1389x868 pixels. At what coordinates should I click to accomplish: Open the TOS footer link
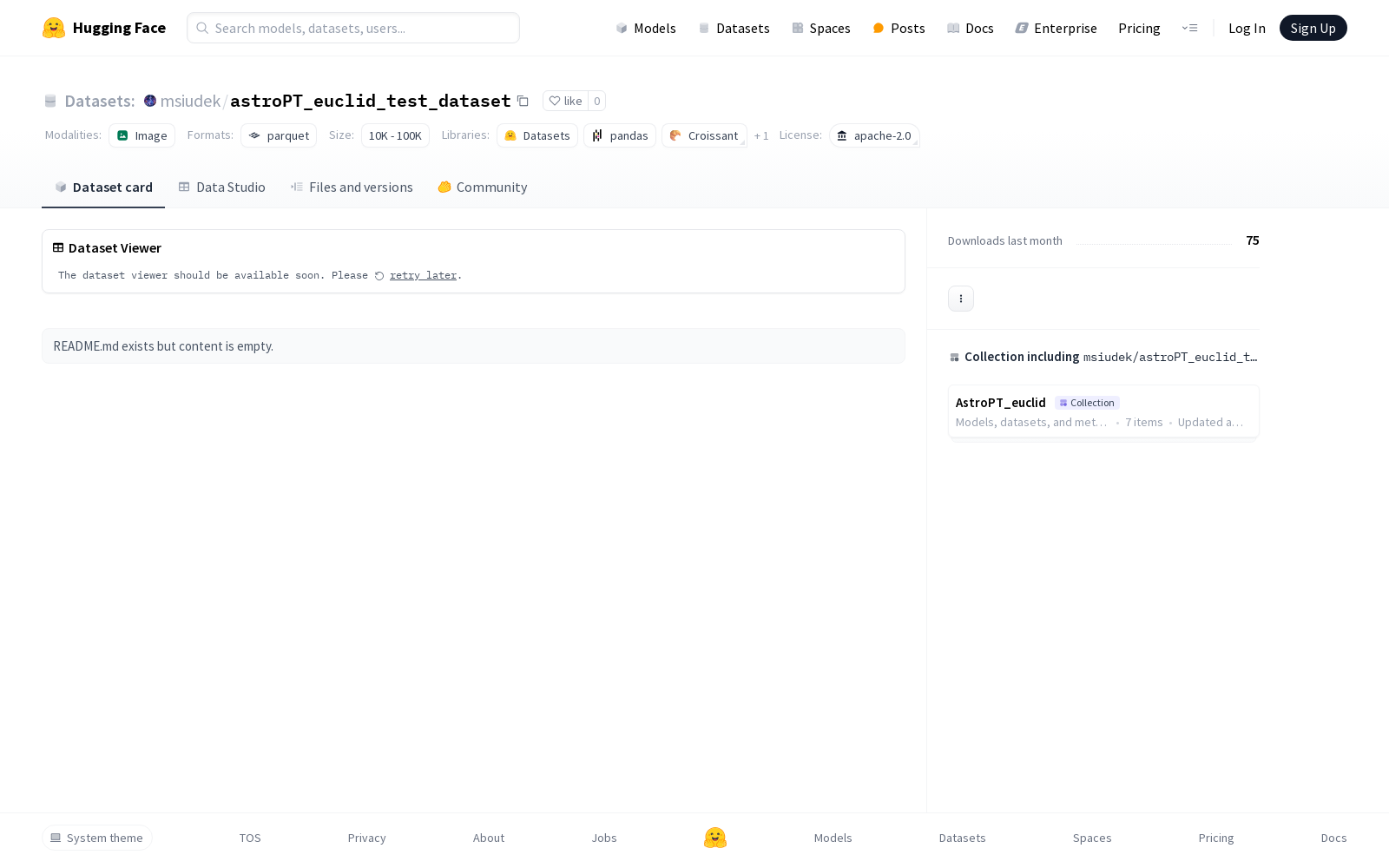(x=250, y=838)
